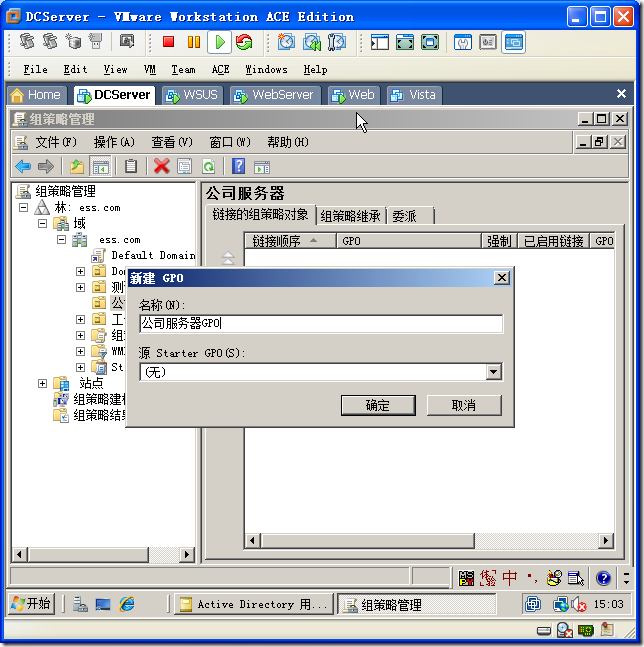Click GPMC red Delete X icon
This screenshot has width=644, height=647.
161,167
